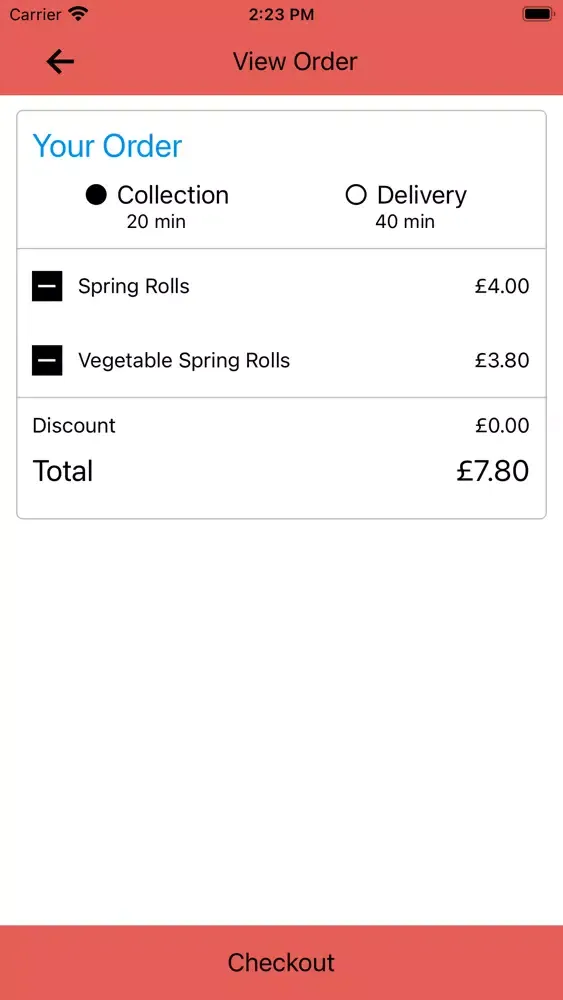Tap the £3.80 price
This screenshot has height=1000, width=563.
pyautogui.click(x=502, y=360)
